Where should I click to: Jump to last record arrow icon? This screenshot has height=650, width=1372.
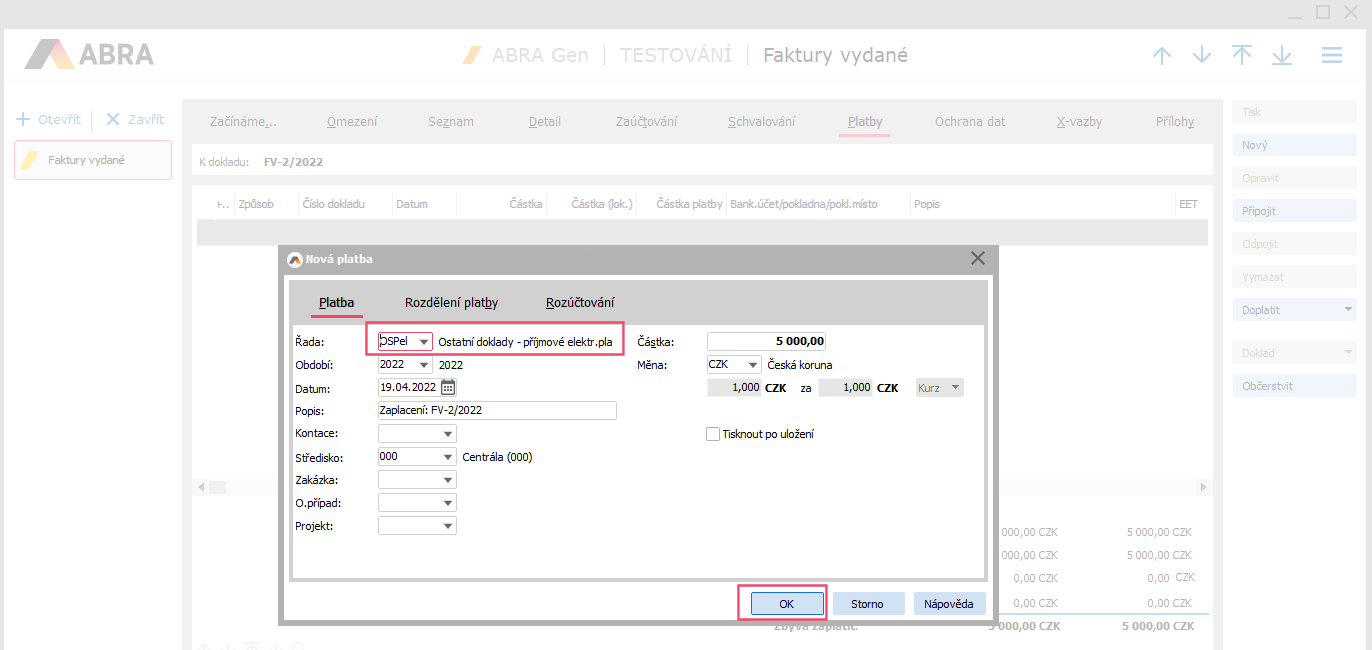point(1282,56)
